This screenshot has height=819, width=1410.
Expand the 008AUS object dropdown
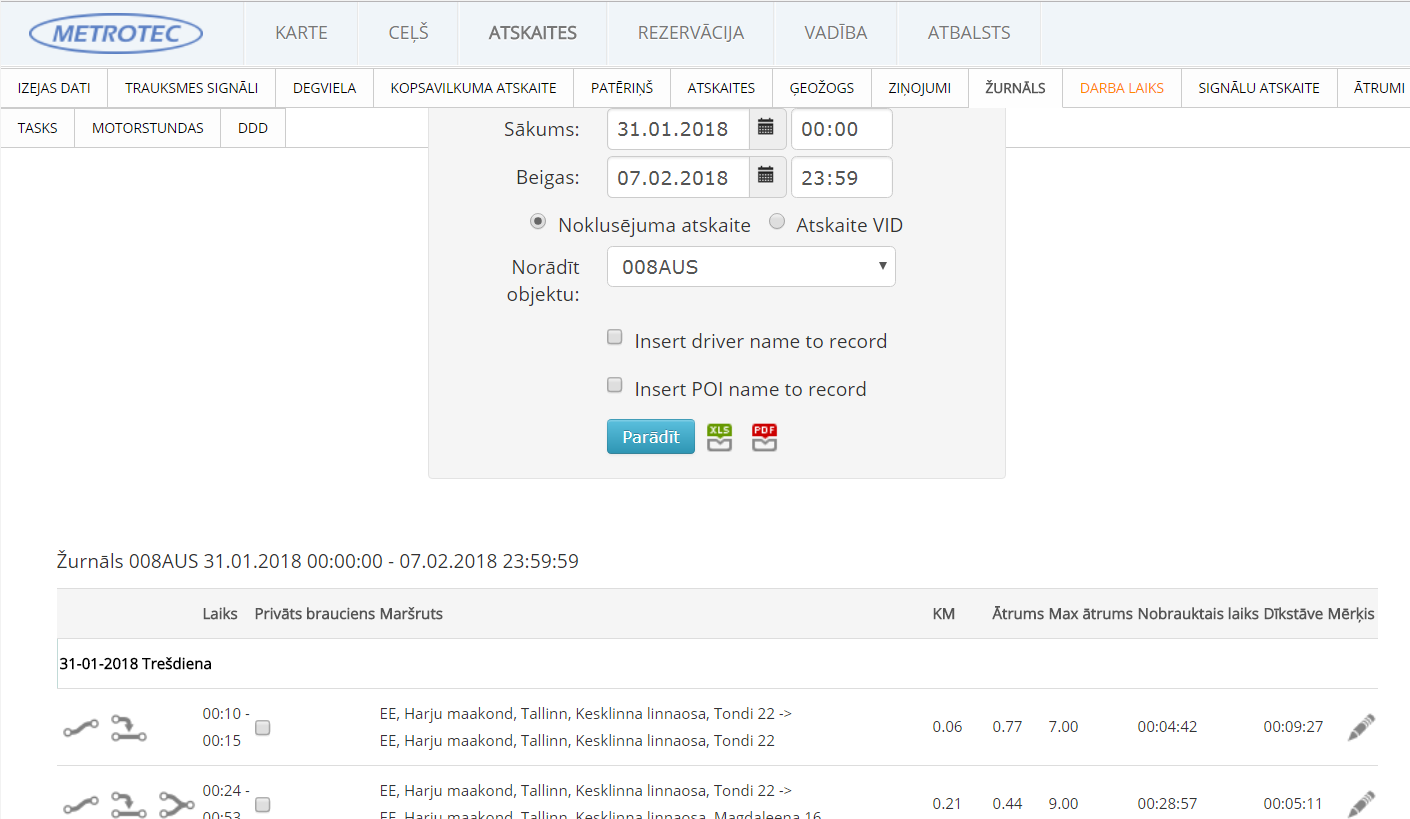751,267
